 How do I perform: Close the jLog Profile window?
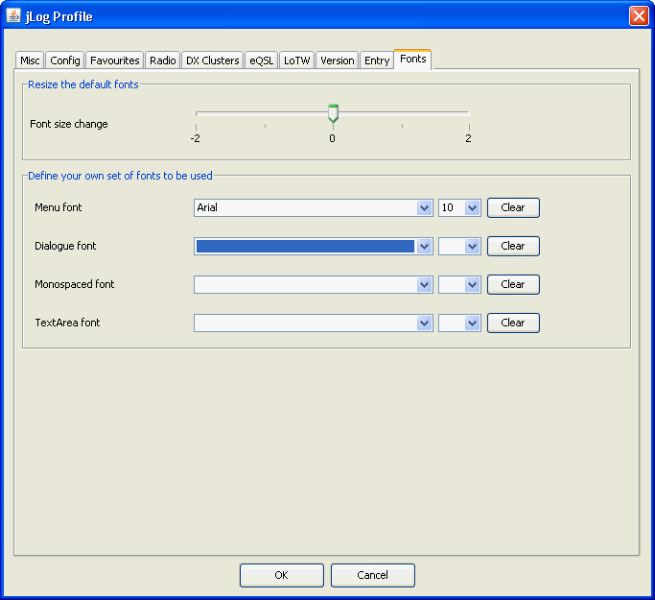(638, 16)
